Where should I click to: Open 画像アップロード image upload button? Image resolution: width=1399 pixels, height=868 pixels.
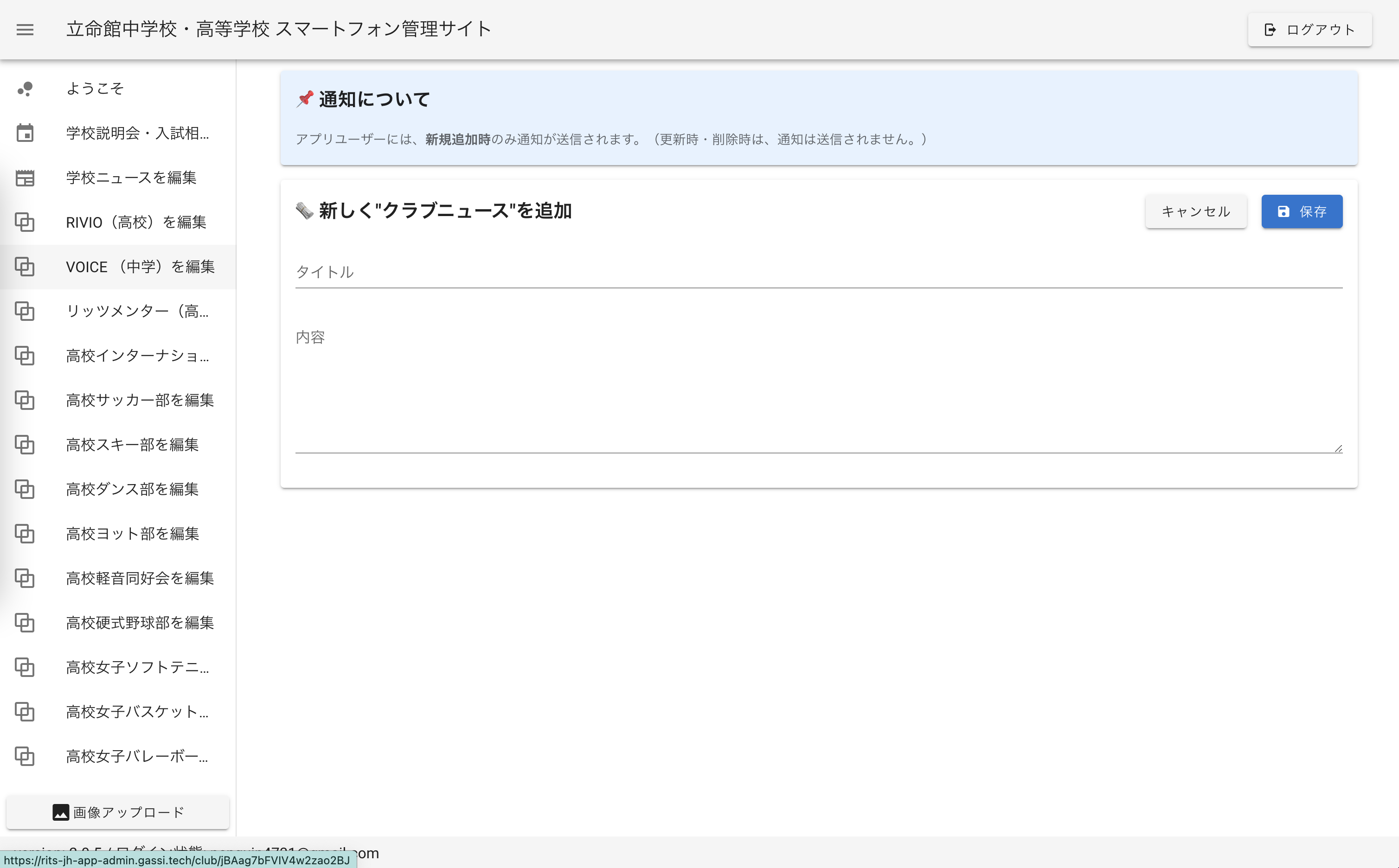pyautogui.click(x=118, y=812)
